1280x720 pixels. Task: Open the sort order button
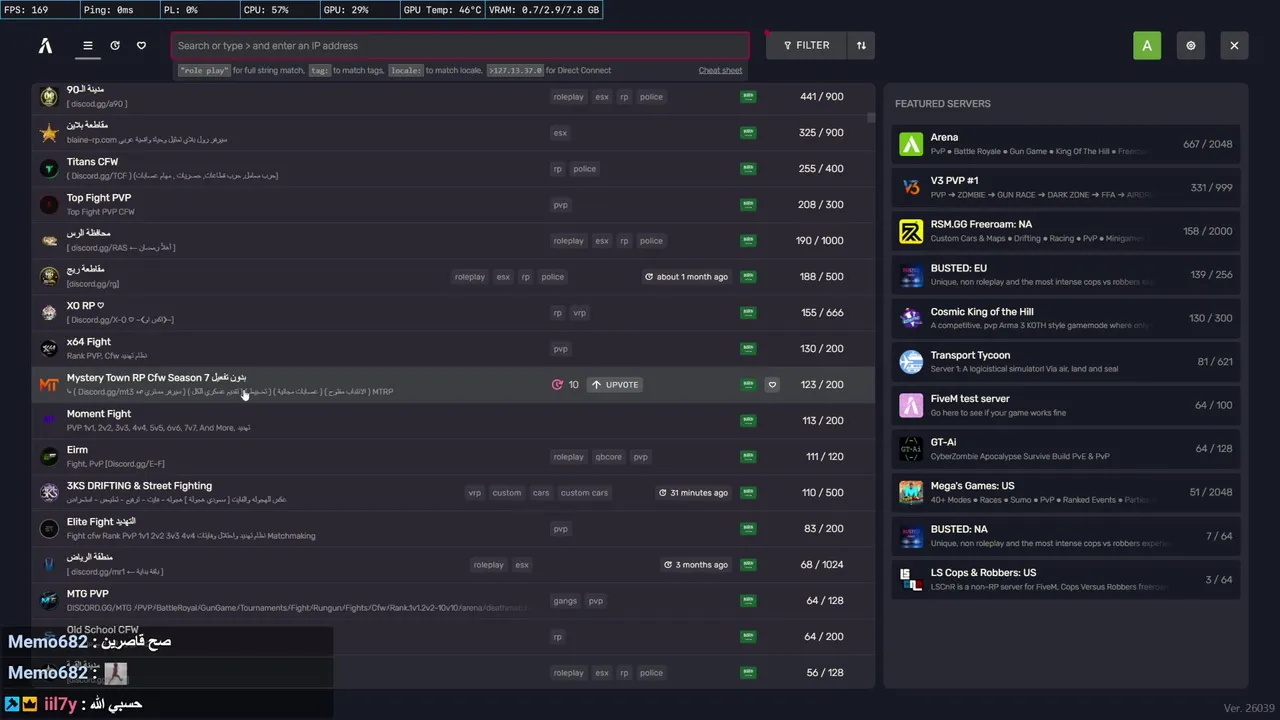tap(861, 45)
